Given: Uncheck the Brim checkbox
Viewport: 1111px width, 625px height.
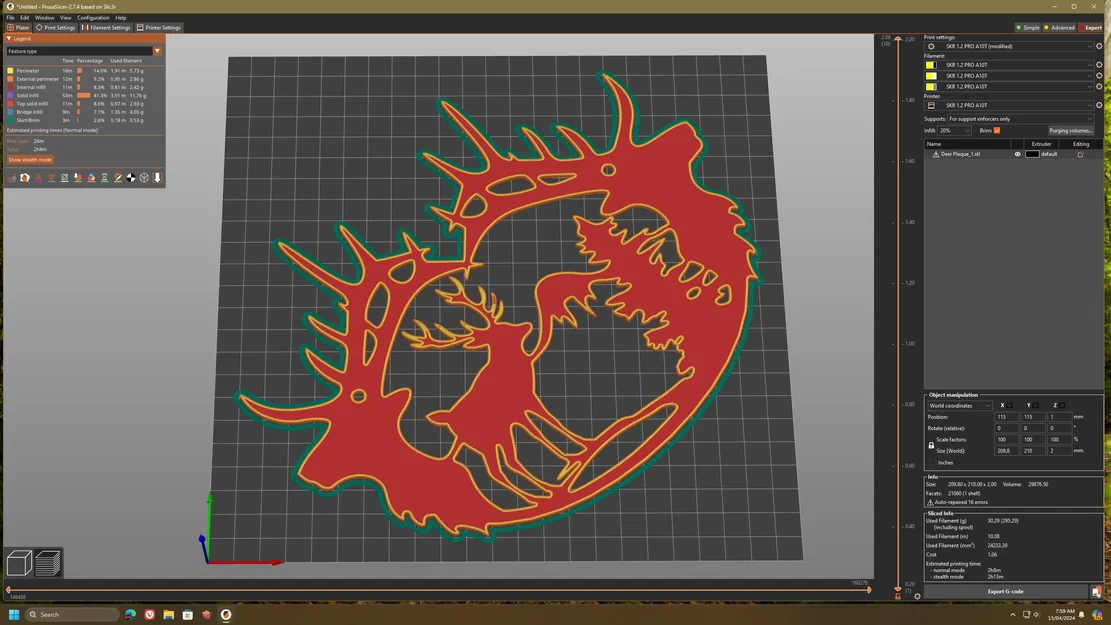Looking at the screenshot, I should pos(997,130).
